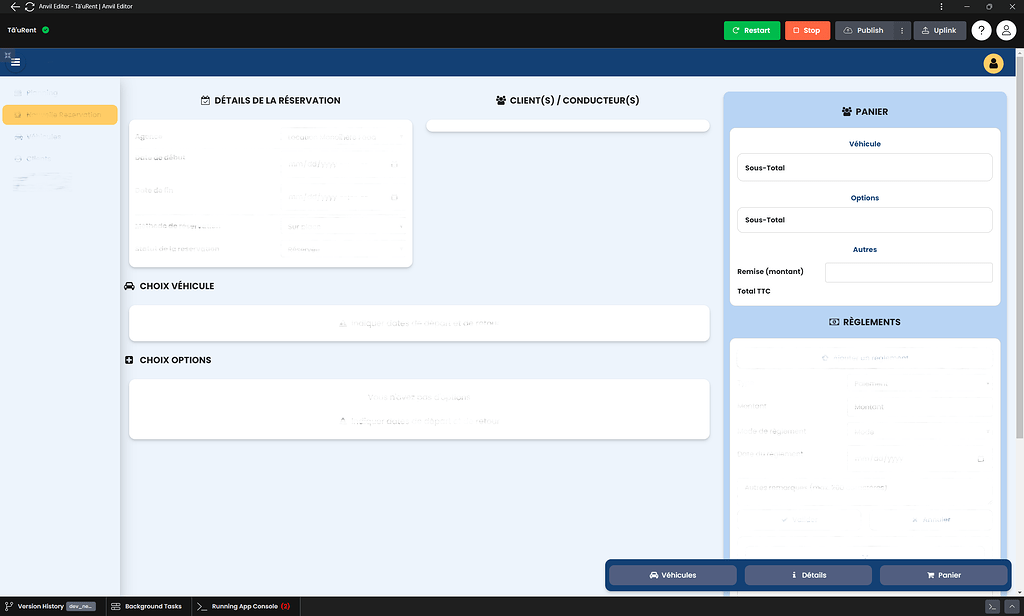Click the Stop button

(807, 30)
